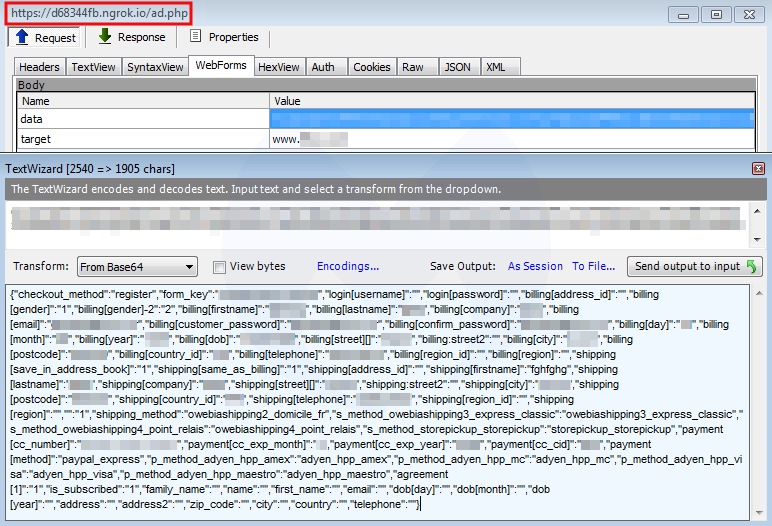Select the data row value cell
The height and width of the screenshot is (526, 772).
[510, 119]
